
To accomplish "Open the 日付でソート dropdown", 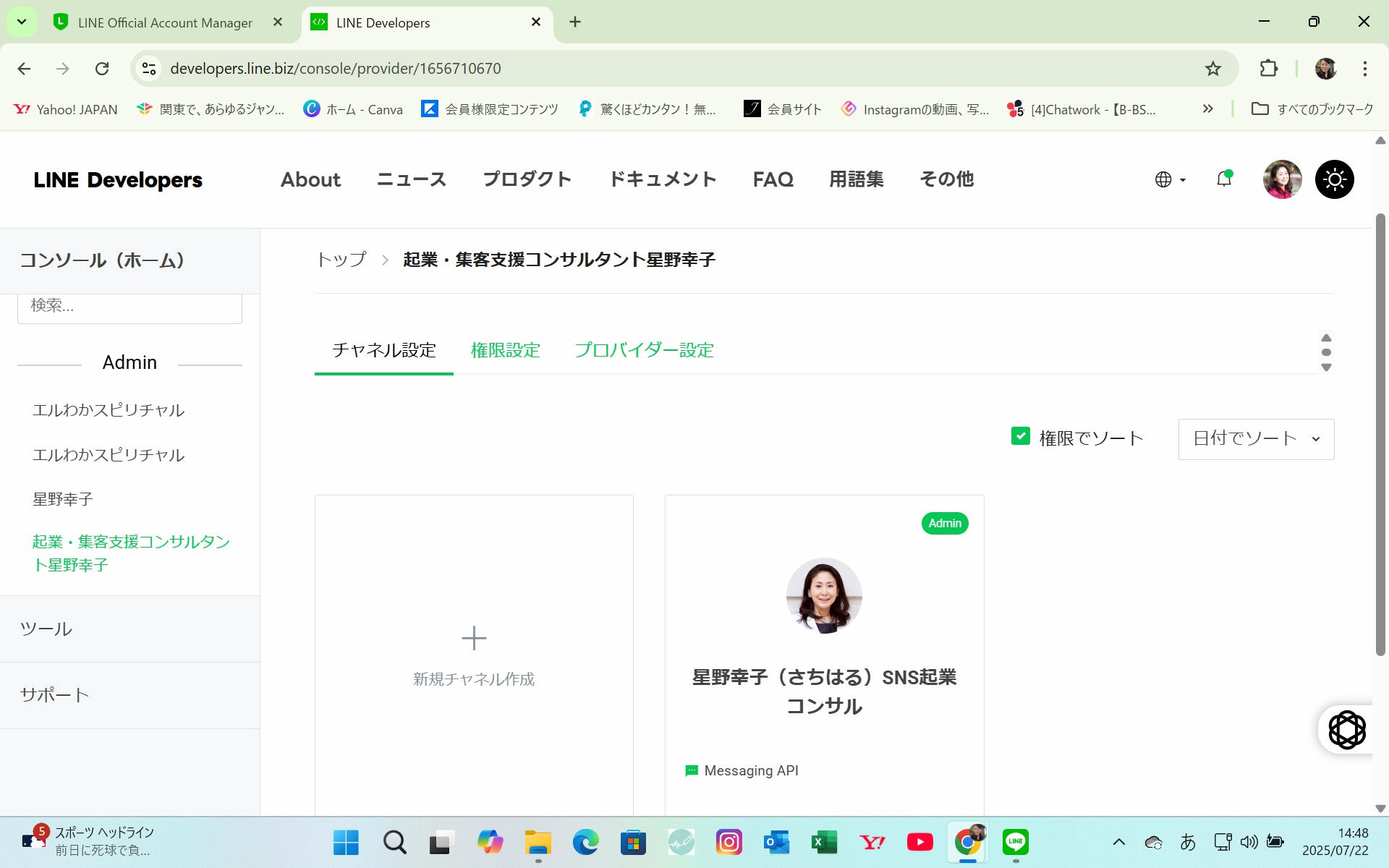I will coord(1256,439).
